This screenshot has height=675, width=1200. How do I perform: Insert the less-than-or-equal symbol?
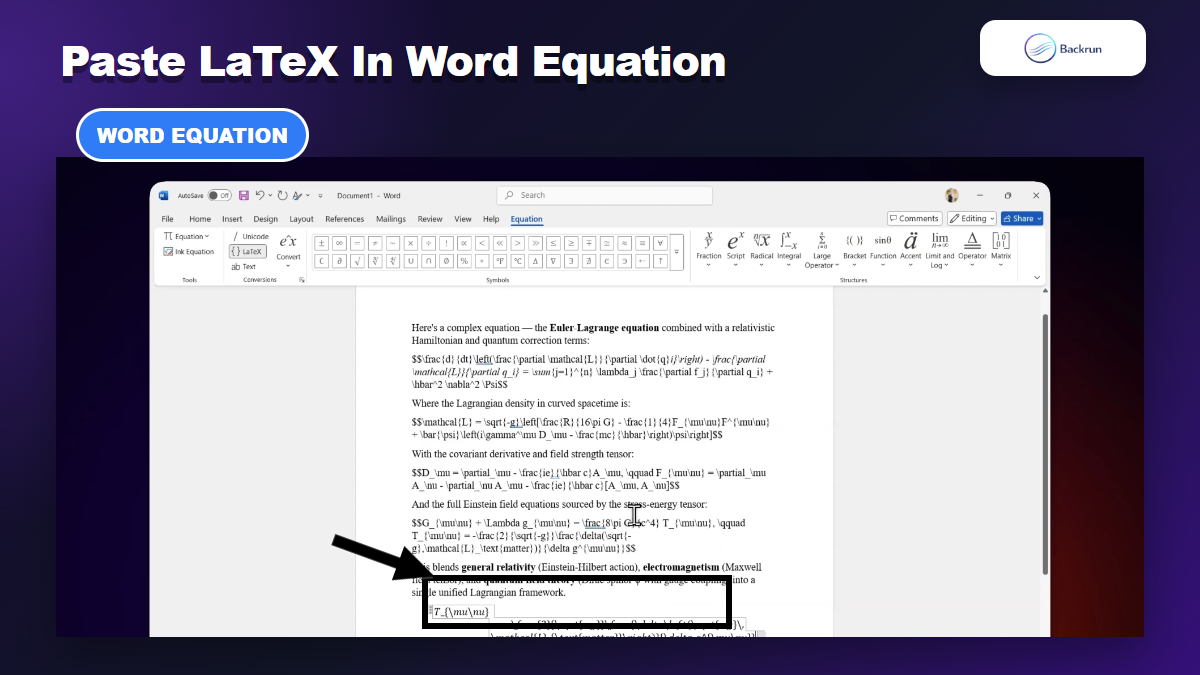pos(553,243)
